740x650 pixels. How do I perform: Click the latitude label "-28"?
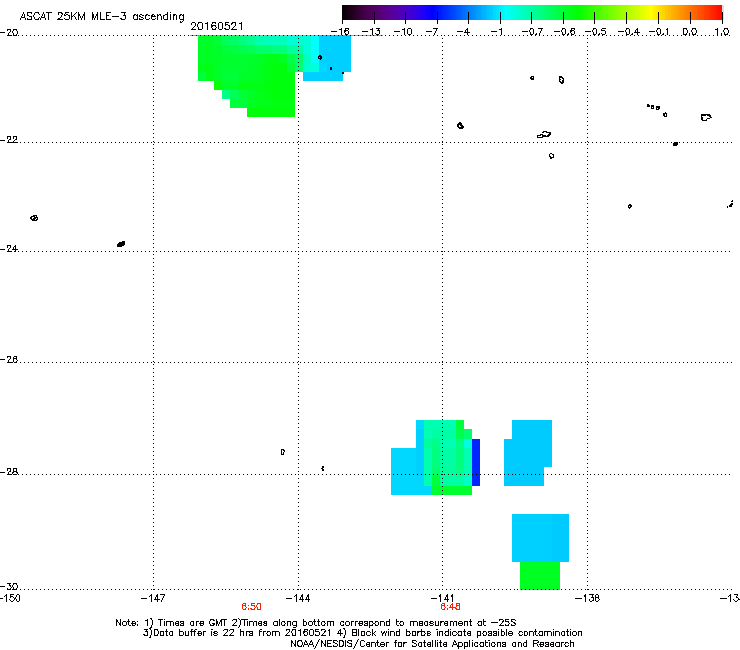9,472
